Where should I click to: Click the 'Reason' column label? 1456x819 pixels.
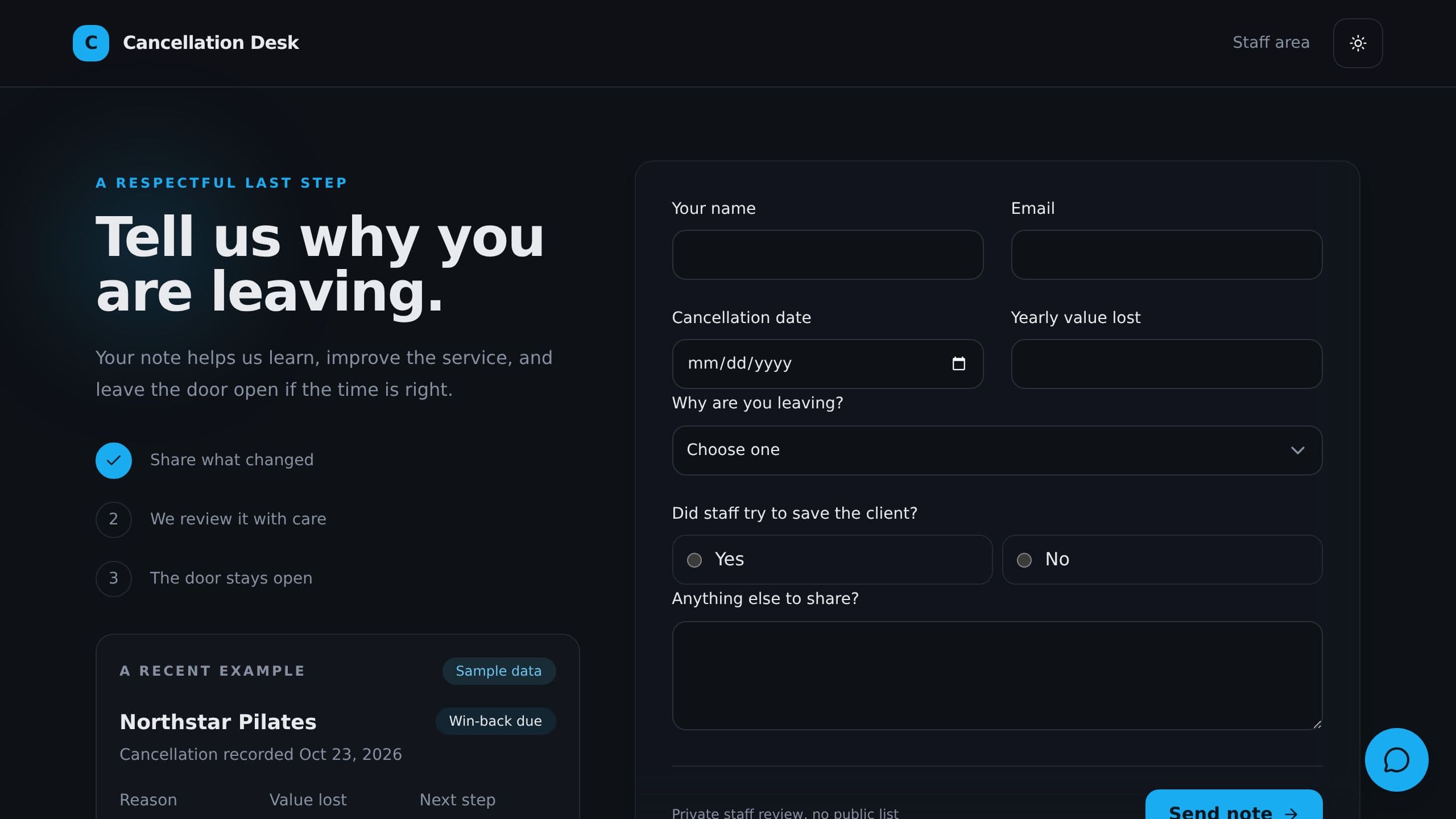click(x=148, y=800)
